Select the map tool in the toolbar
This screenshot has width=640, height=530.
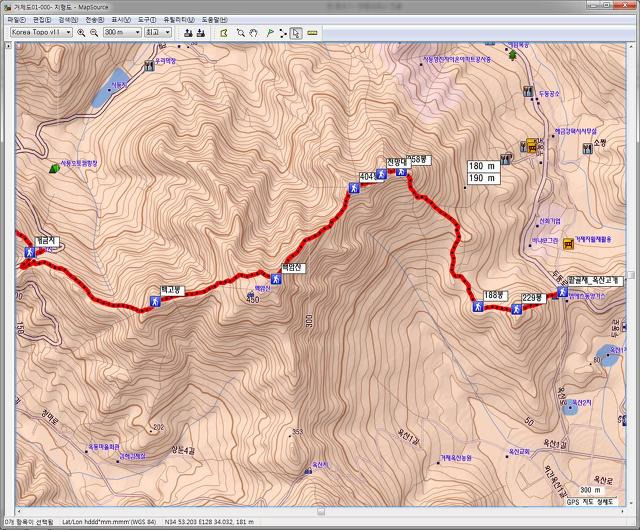[x=224, y=33]
